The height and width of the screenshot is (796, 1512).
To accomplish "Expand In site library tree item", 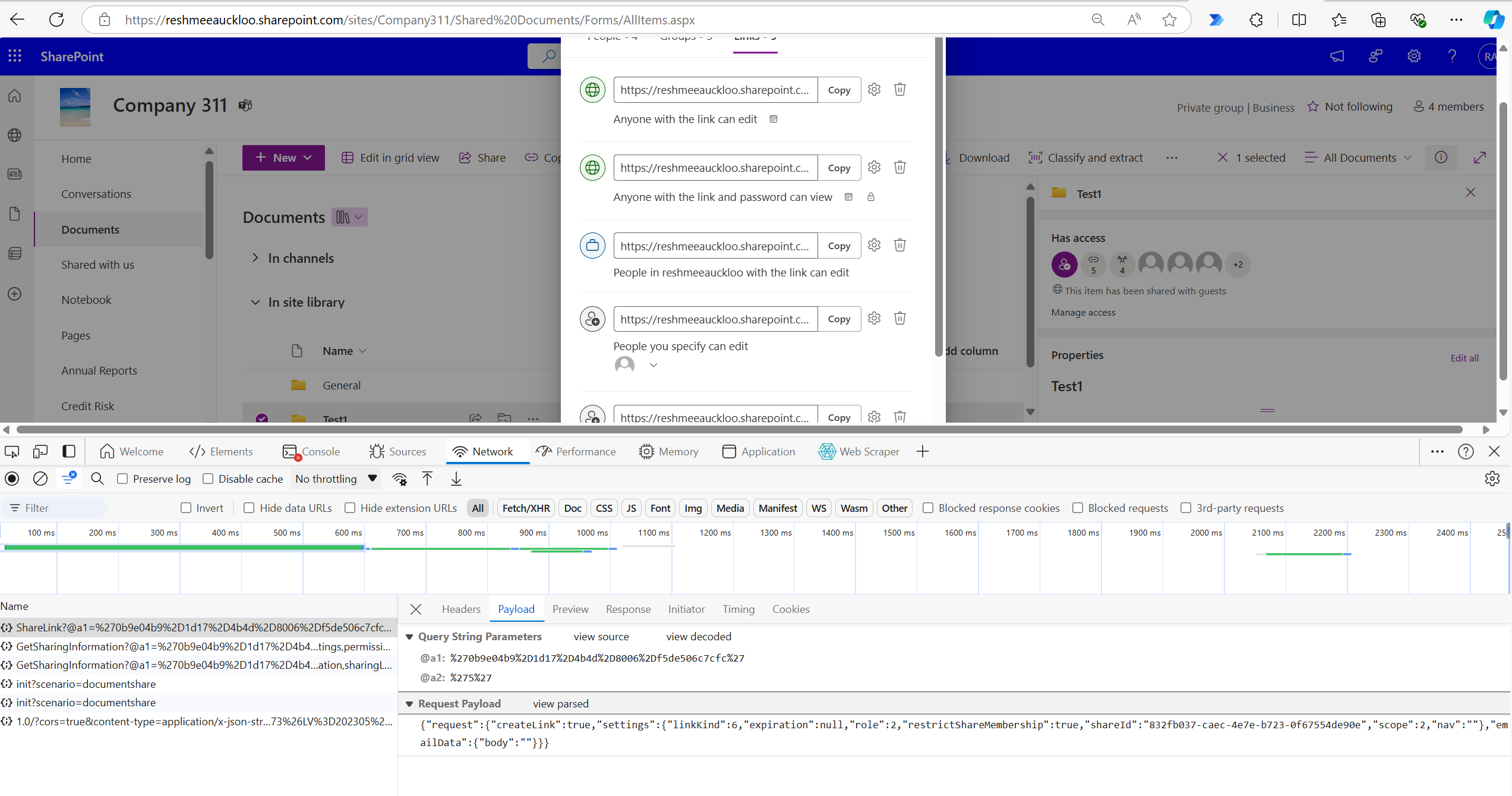I will (256, 302).
